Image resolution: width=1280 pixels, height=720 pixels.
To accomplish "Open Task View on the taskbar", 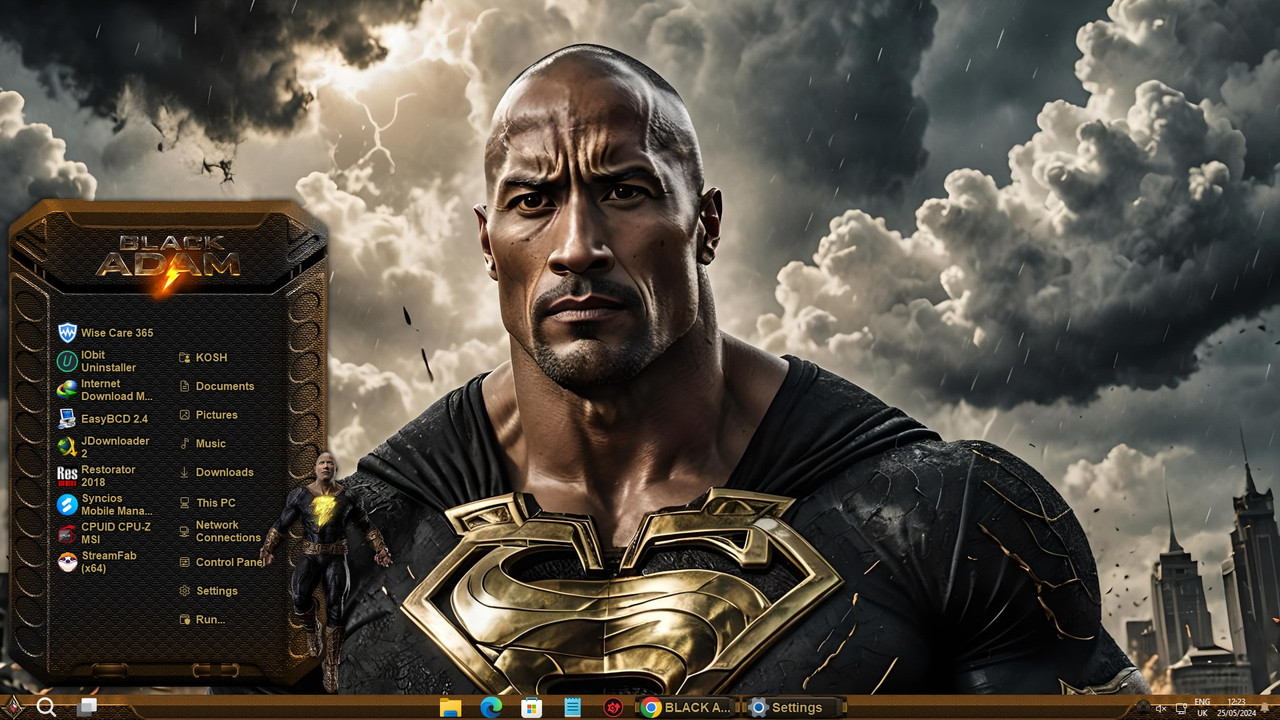I will [87, 707].
